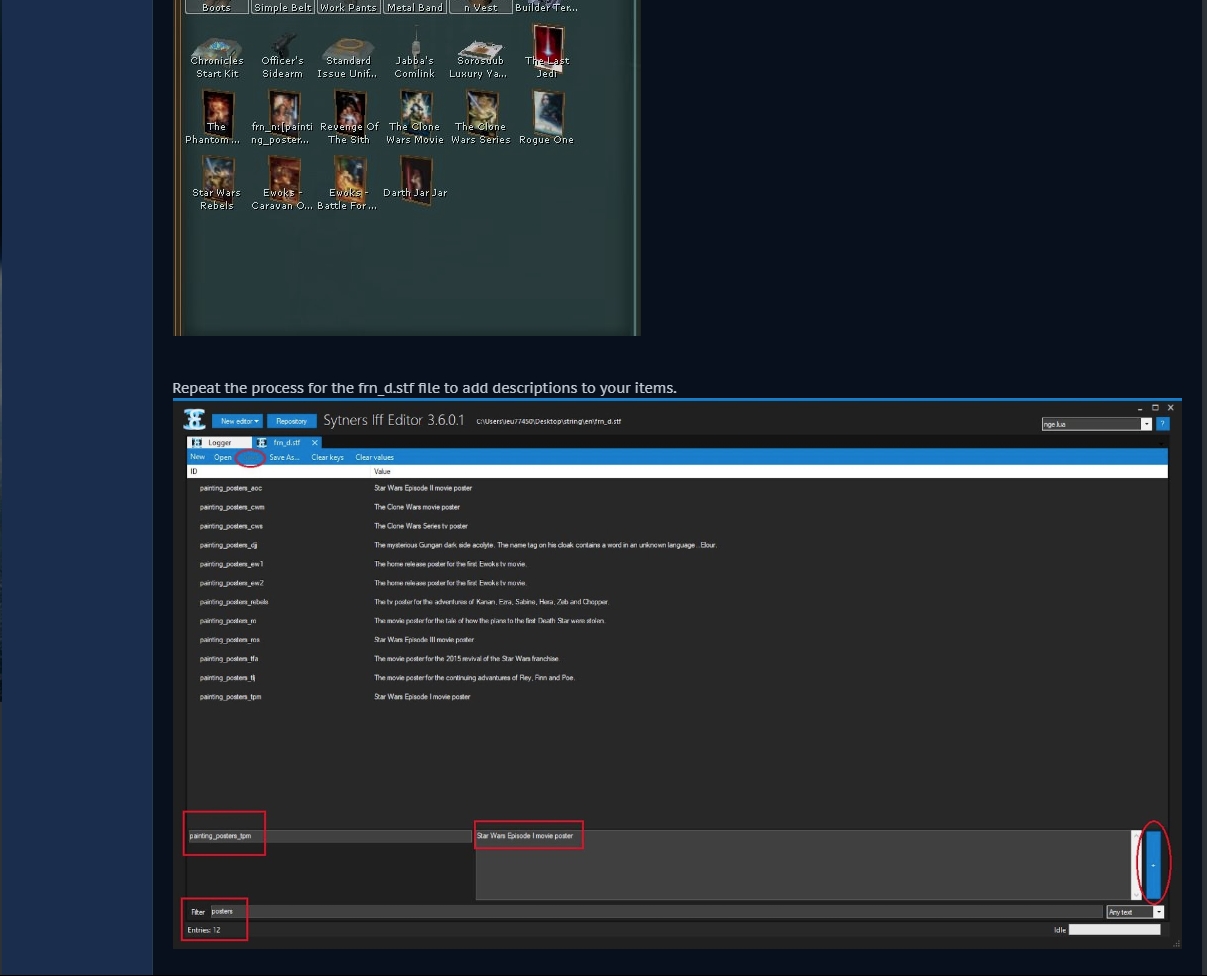Image resolution: width=1207 pixels, height=976 pixels.
Task: Select Standard Issue Uniform inventory item
Action: point(348,55)
